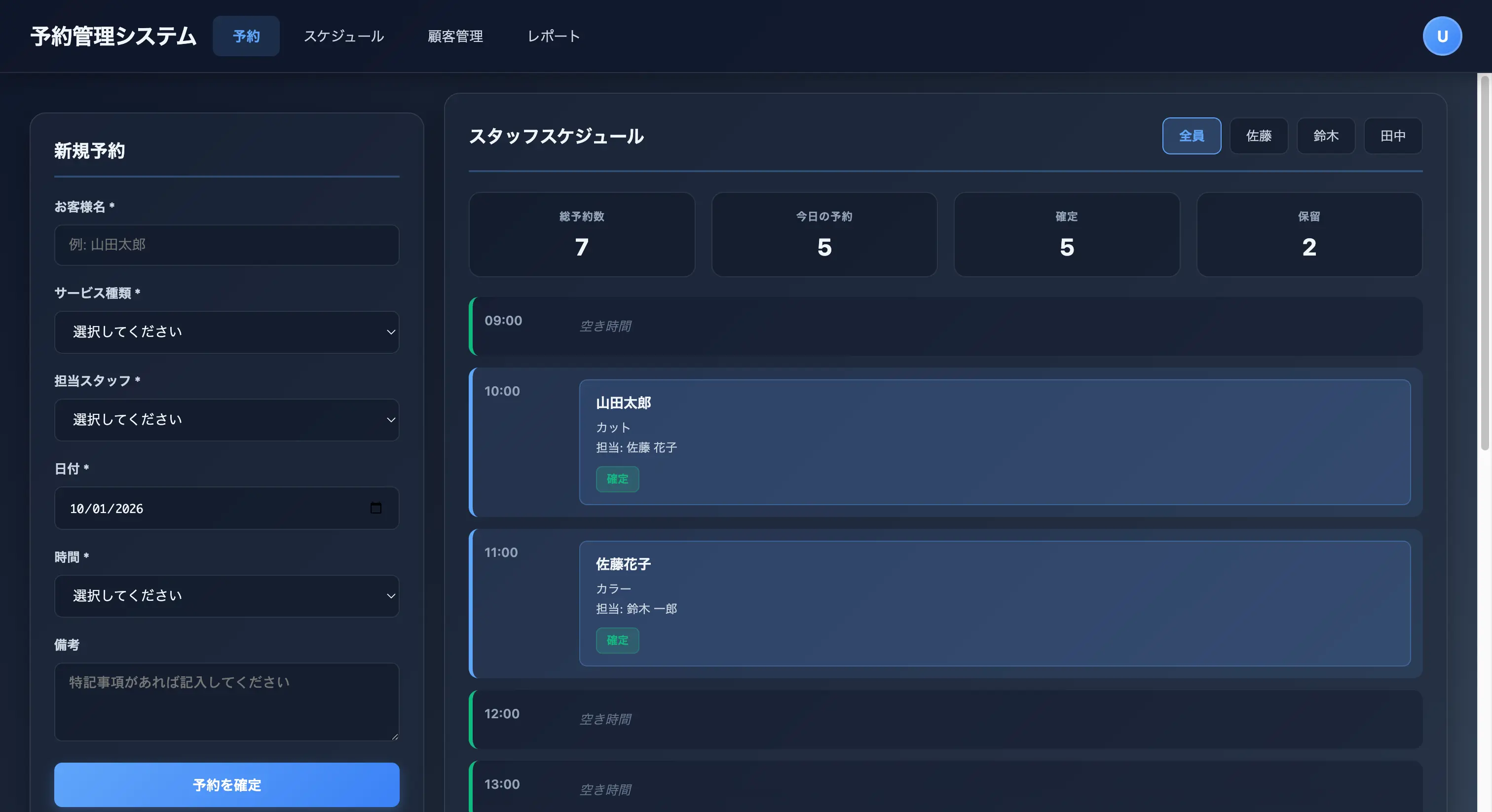Switch to the 予約 tab
The height and width of the screenshot is (812, 1492).
pos(246,36)
